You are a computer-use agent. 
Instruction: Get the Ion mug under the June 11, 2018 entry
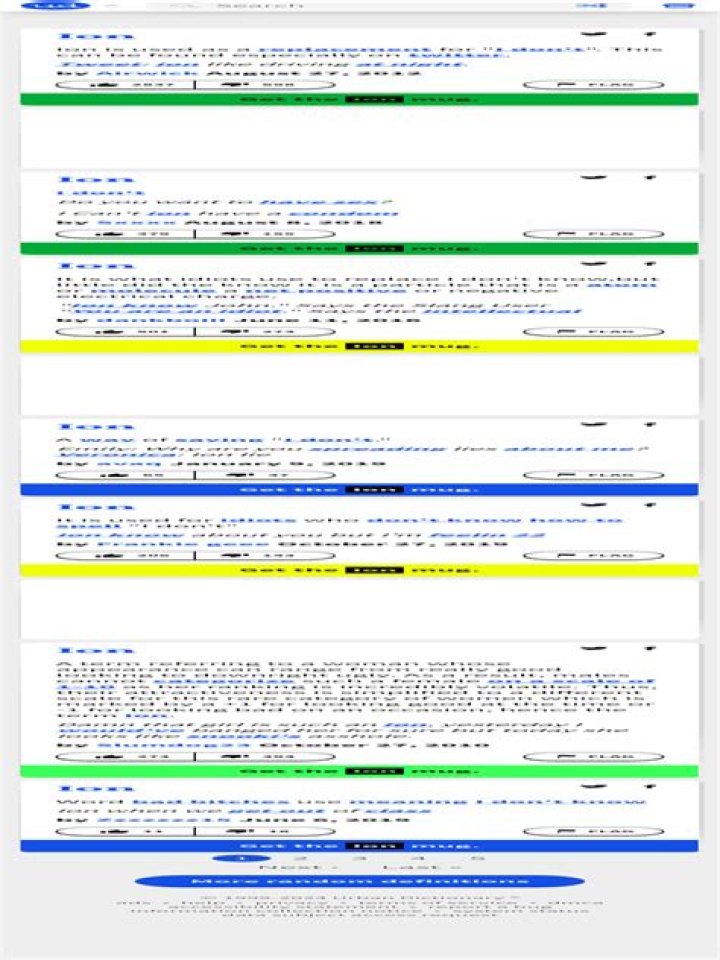[359, 347]
